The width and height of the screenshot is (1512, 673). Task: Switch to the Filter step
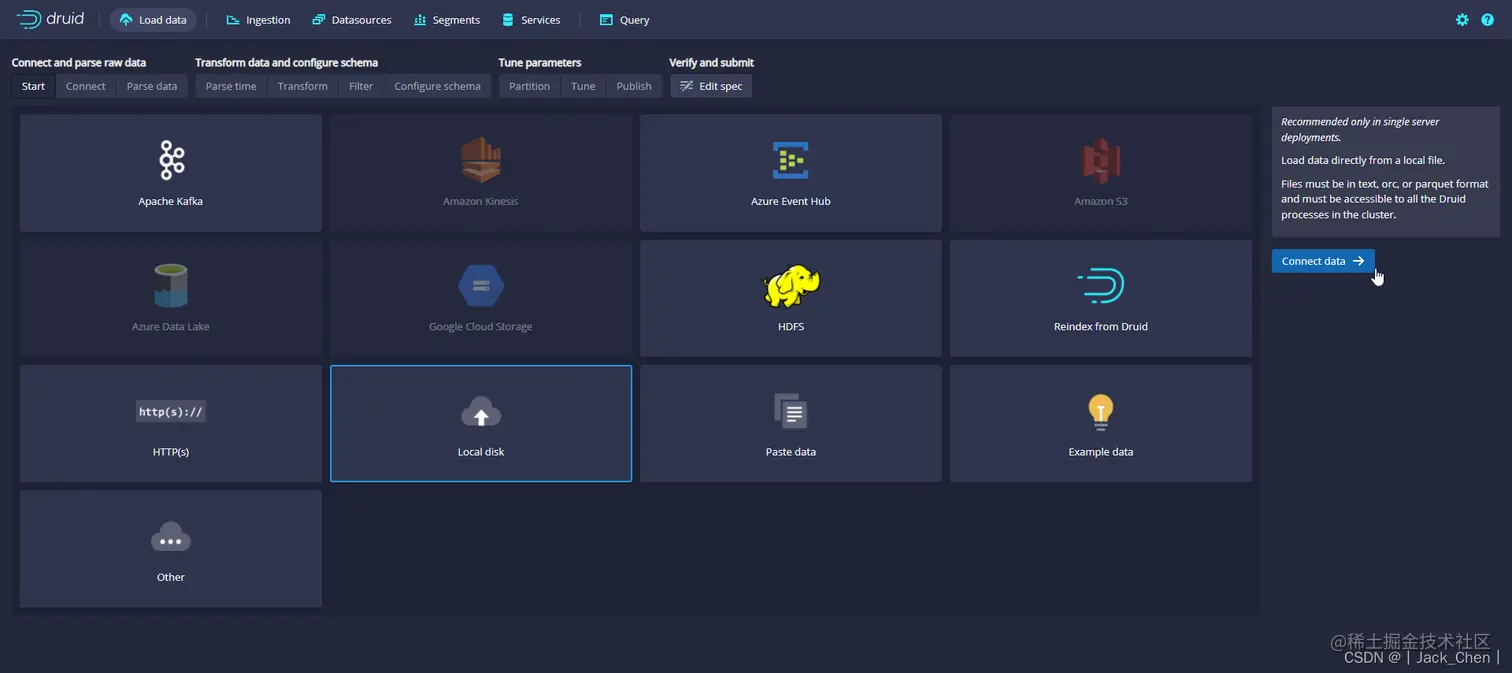coord(361,86)
